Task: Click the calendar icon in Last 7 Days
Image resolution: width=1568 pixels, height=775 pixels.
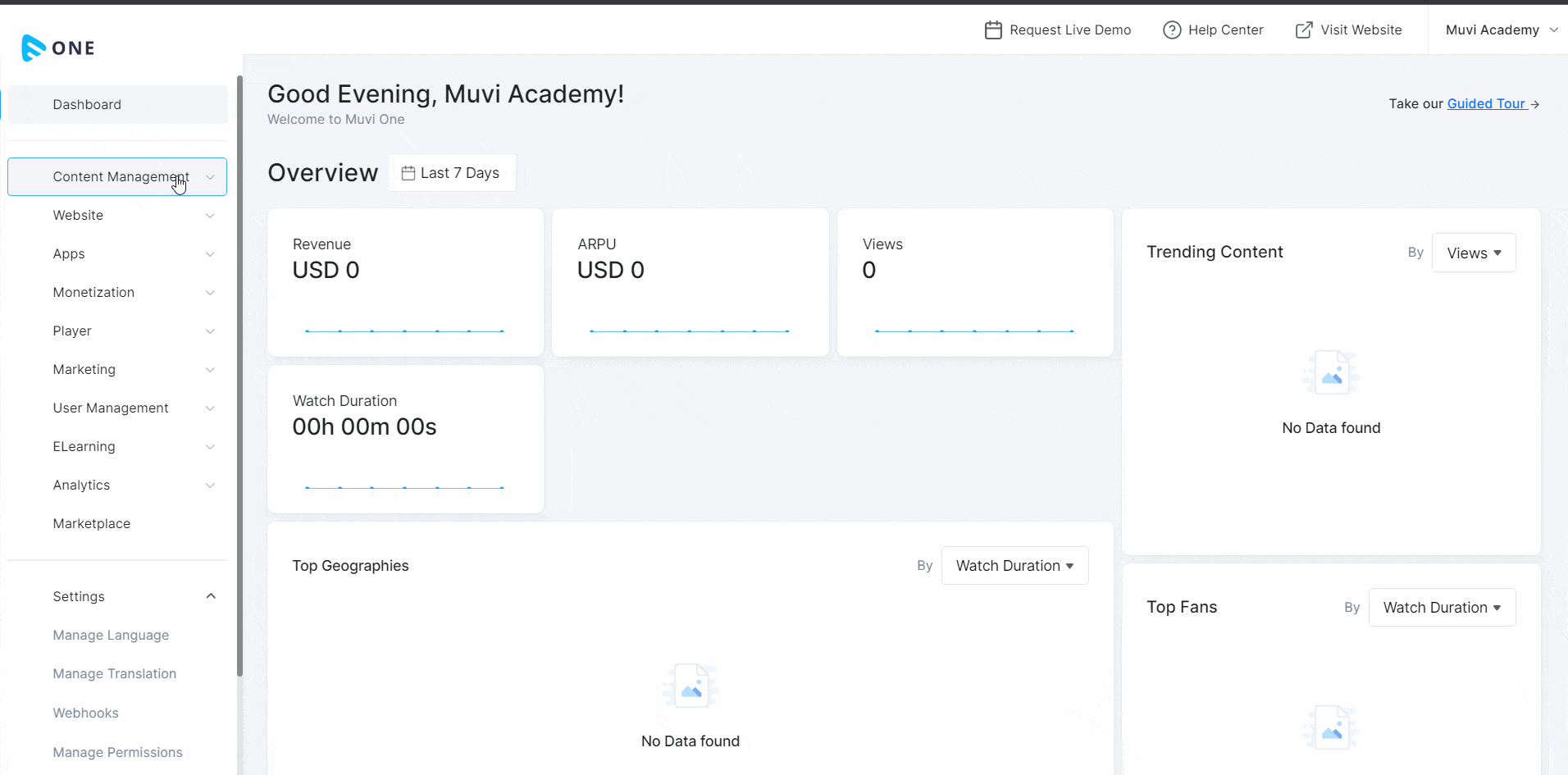Action: click(x=408, y=173)
